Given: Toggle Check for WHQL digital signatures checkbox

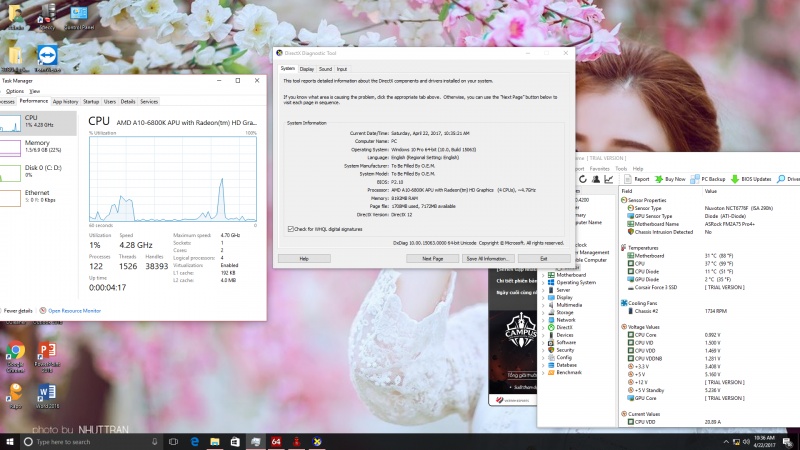Looking at the screenshot, I should click(x=291, y=228).
